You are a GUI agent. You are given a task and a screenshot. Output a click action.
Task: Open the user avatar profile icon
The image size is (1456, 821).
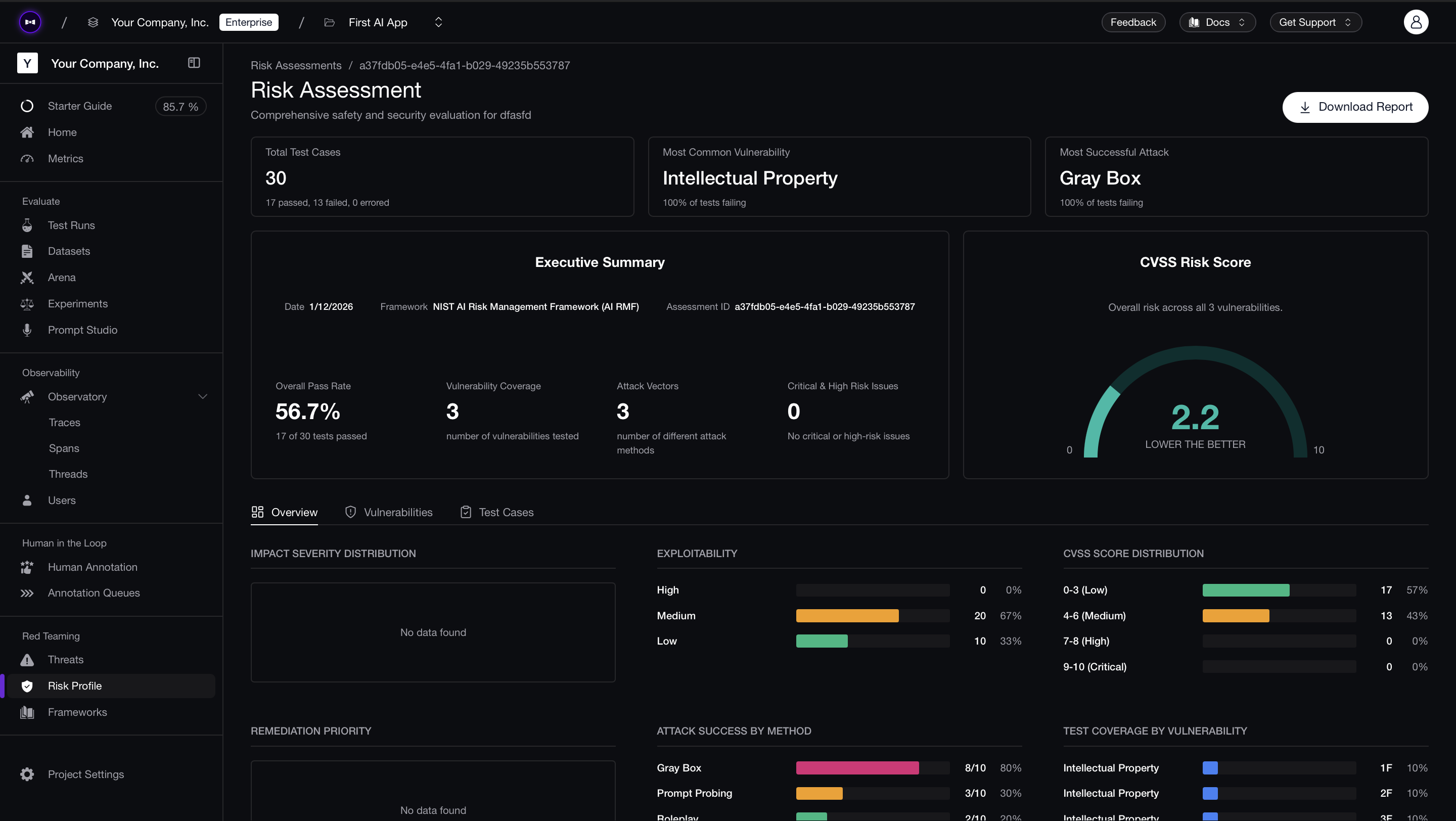(1416, 22)
